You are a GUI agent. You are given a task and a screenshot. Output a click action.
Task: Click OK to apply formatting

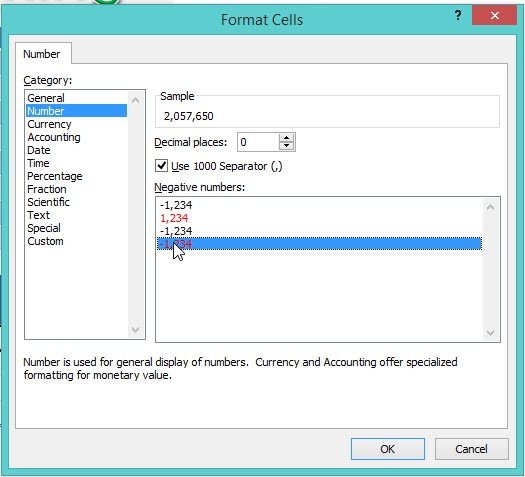[x=388, y=449]
